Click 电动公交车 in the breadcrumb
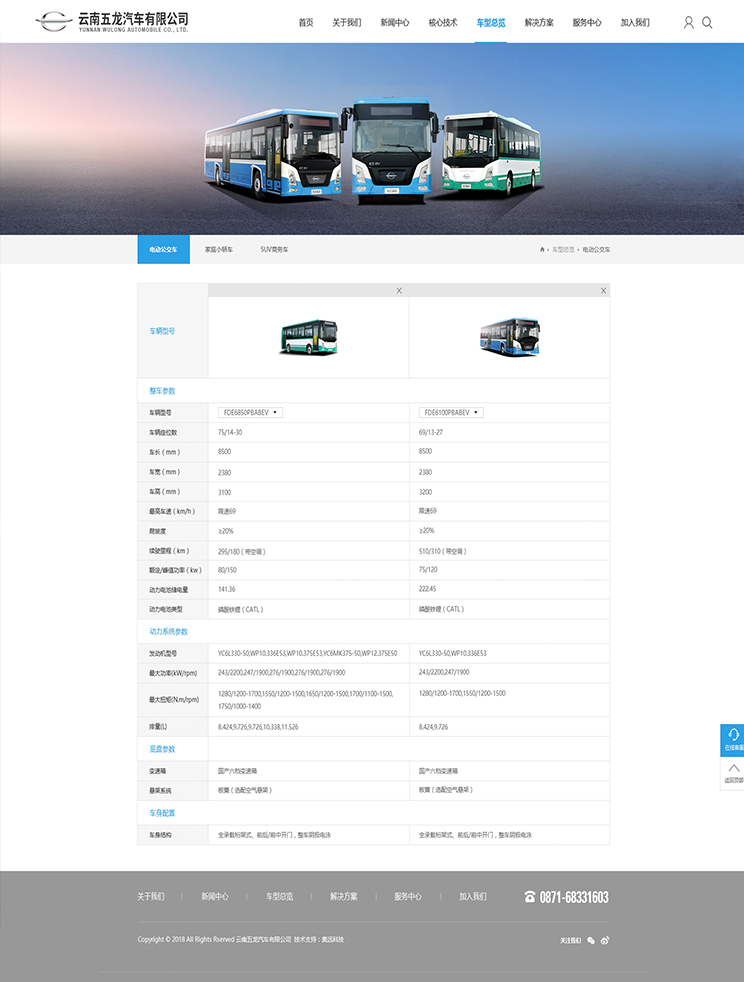 point(596,249)
